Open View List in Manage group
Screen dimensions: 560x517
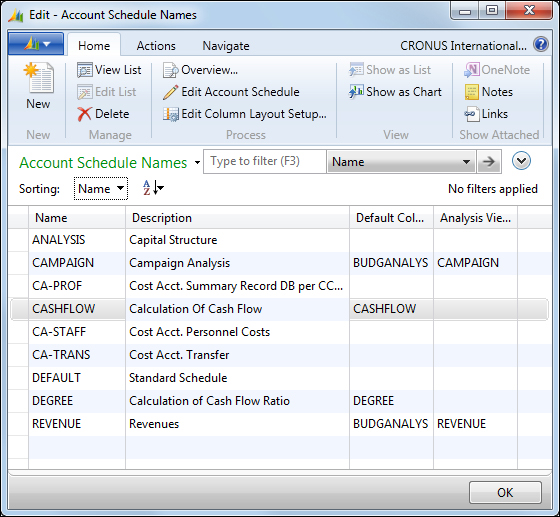(109, 70)
